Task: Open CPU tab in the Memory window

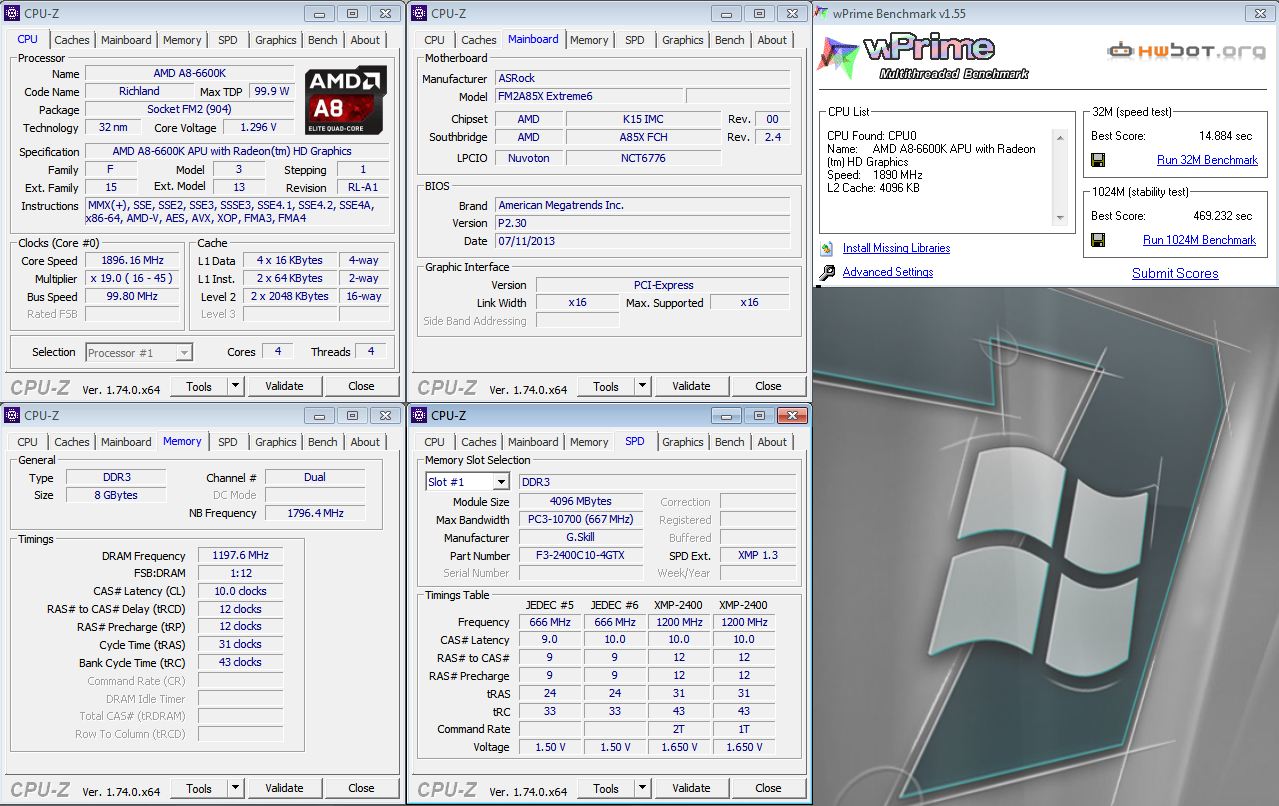Action: point(28,442)
